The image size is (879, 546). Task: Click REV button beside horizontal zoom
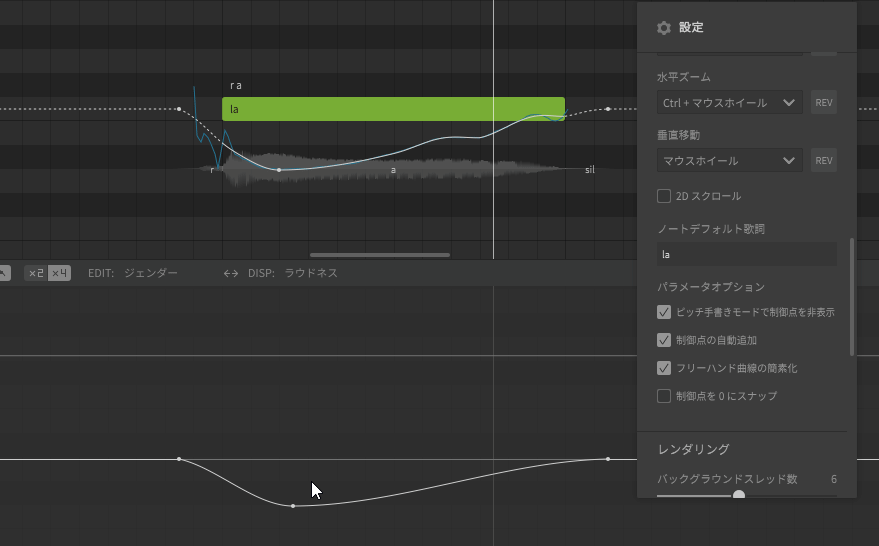824,103
